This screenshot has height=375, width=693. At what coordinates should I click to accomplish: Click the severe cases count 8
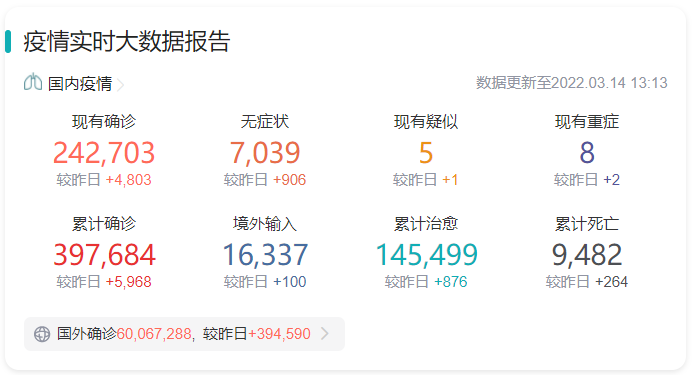point(587,153)
